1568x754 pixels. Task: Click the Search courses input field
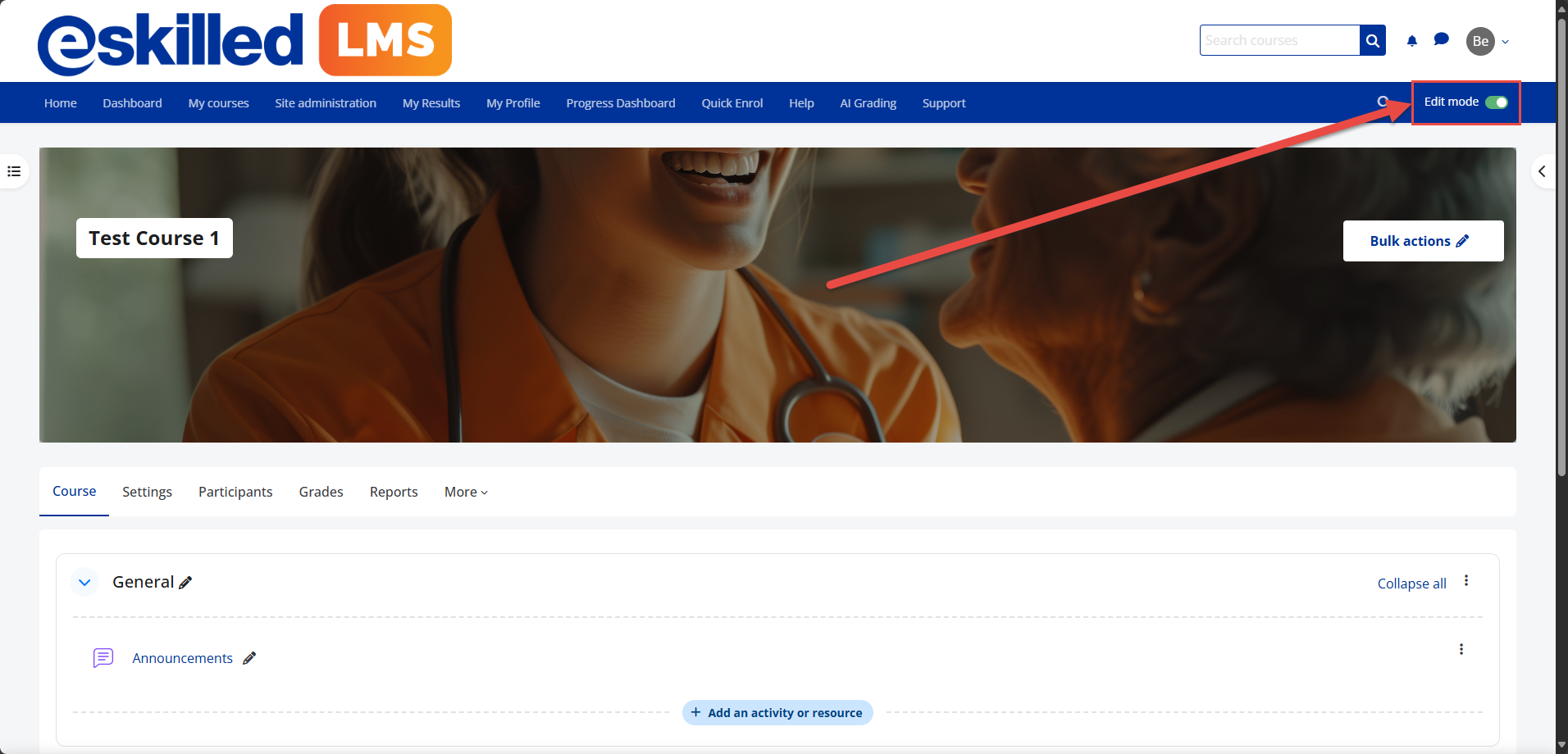(x=1279, y=40)
